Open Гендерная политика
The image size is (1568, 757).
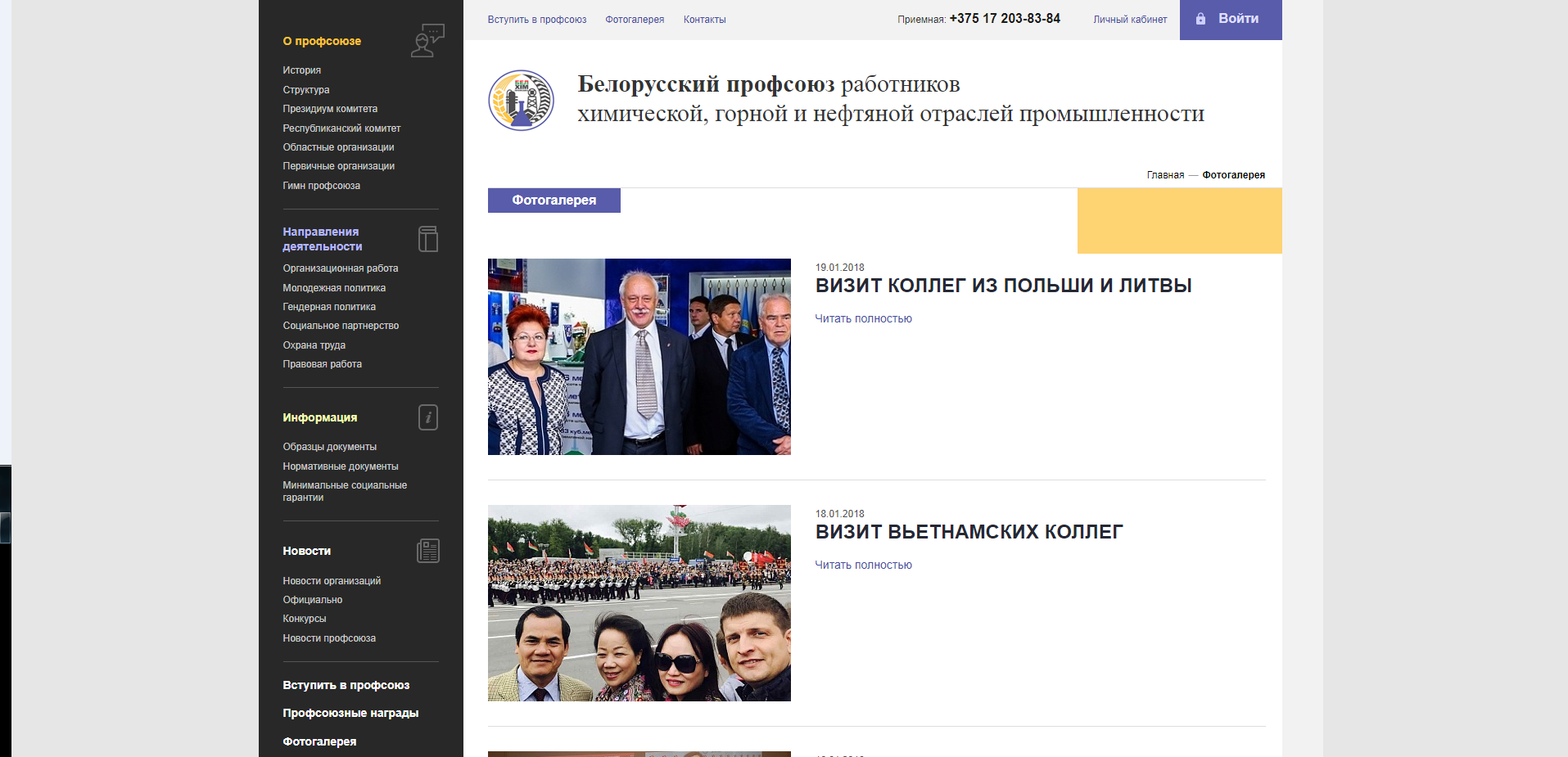click(329, 307)
